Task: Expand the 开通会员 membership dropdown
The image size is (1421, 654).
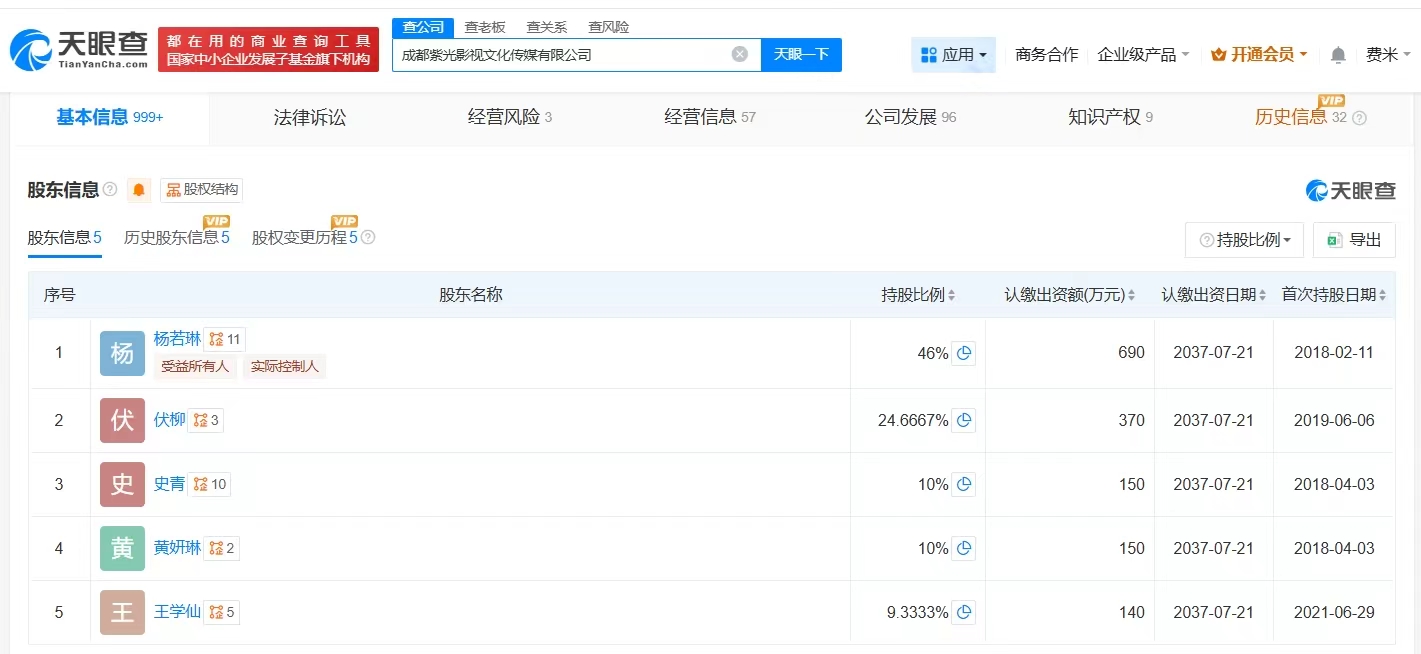Action: (1259, 55)
